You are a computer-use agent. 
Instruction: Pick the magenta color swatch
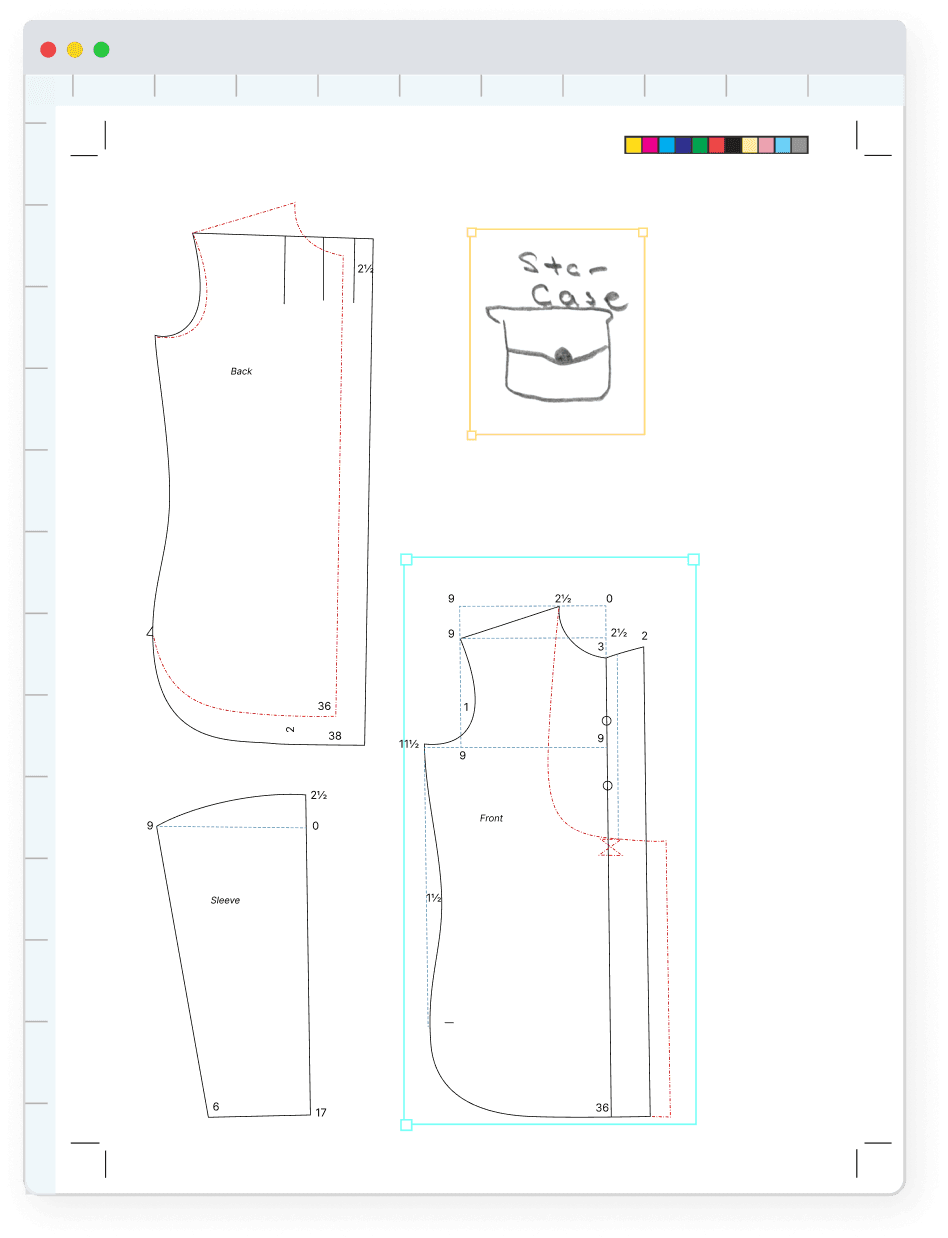pyautogui.click(x=650, y=145)
